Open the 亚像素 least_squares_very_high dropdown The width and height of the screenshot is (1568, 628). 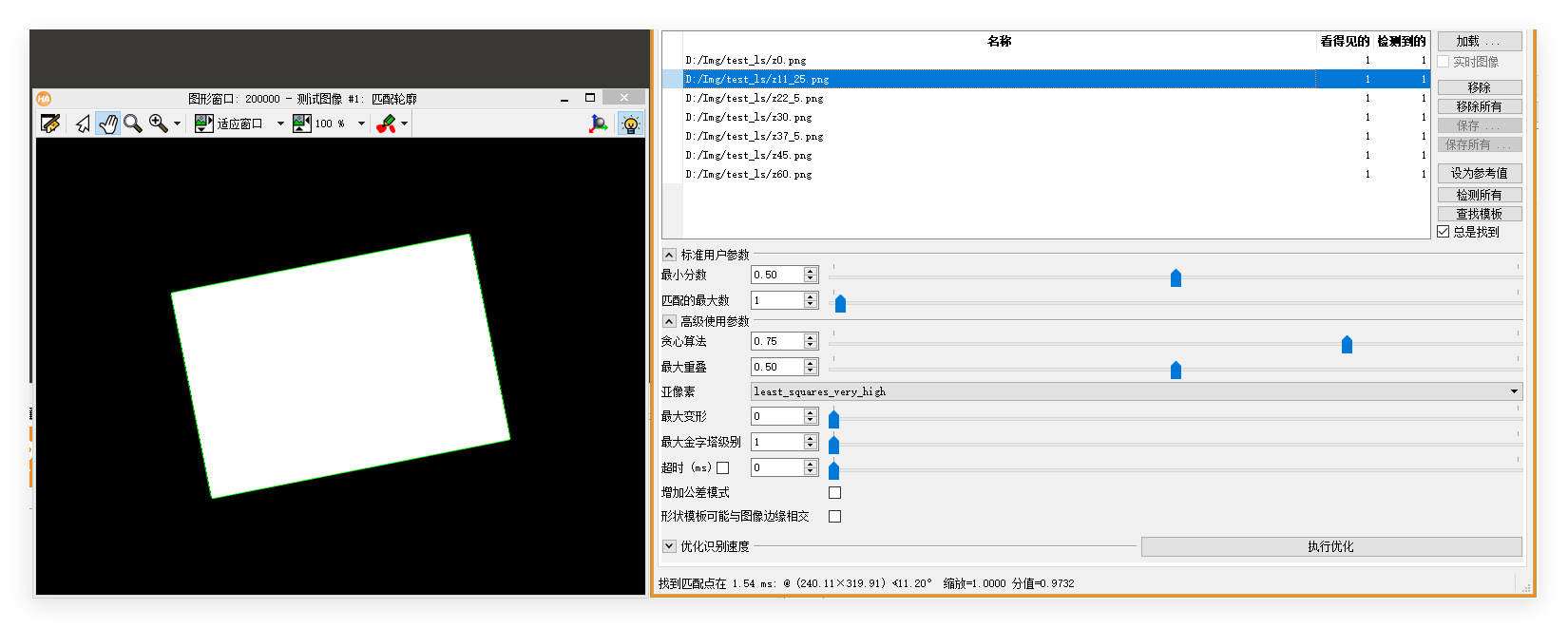click(1137, 391)
